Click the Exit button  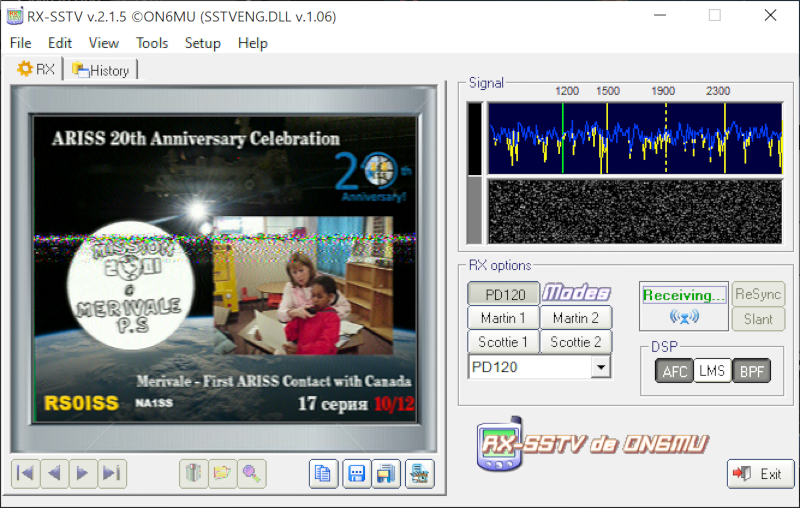pos(761,474)
